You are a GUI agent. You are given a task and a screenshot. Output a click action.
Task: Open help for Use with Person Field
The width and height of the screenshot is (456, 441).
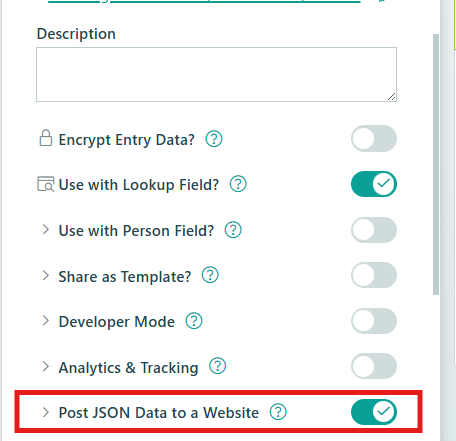(233, 230)
